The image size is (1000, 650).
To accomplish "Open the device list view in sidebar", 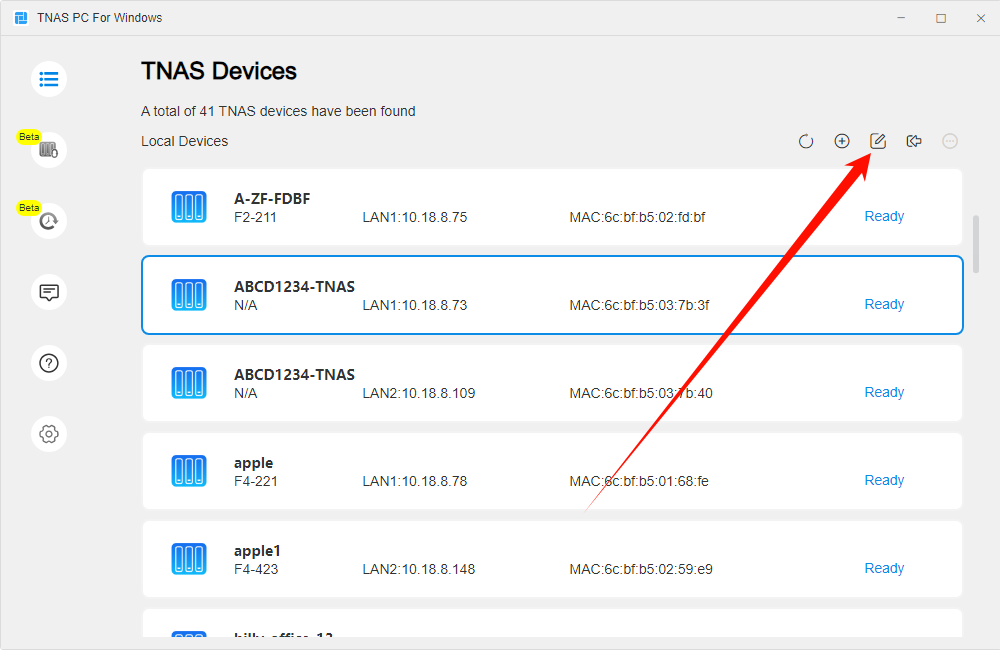I will click(x=49, y=79).
